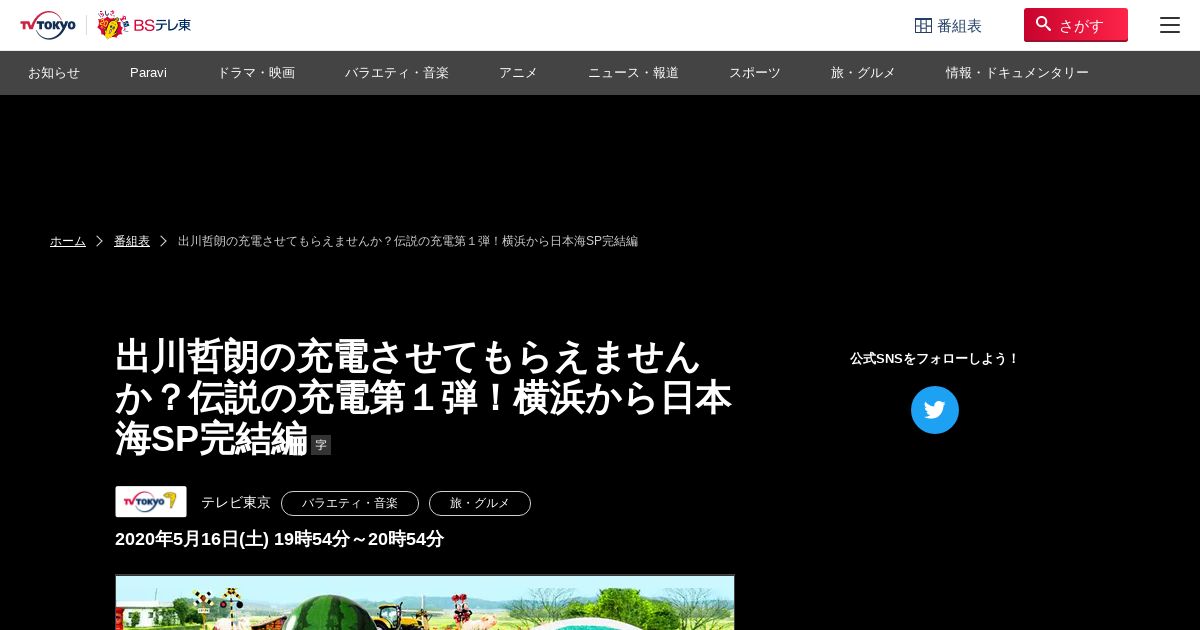Go to 番組表 breadcrumb link

pos(132,241)
